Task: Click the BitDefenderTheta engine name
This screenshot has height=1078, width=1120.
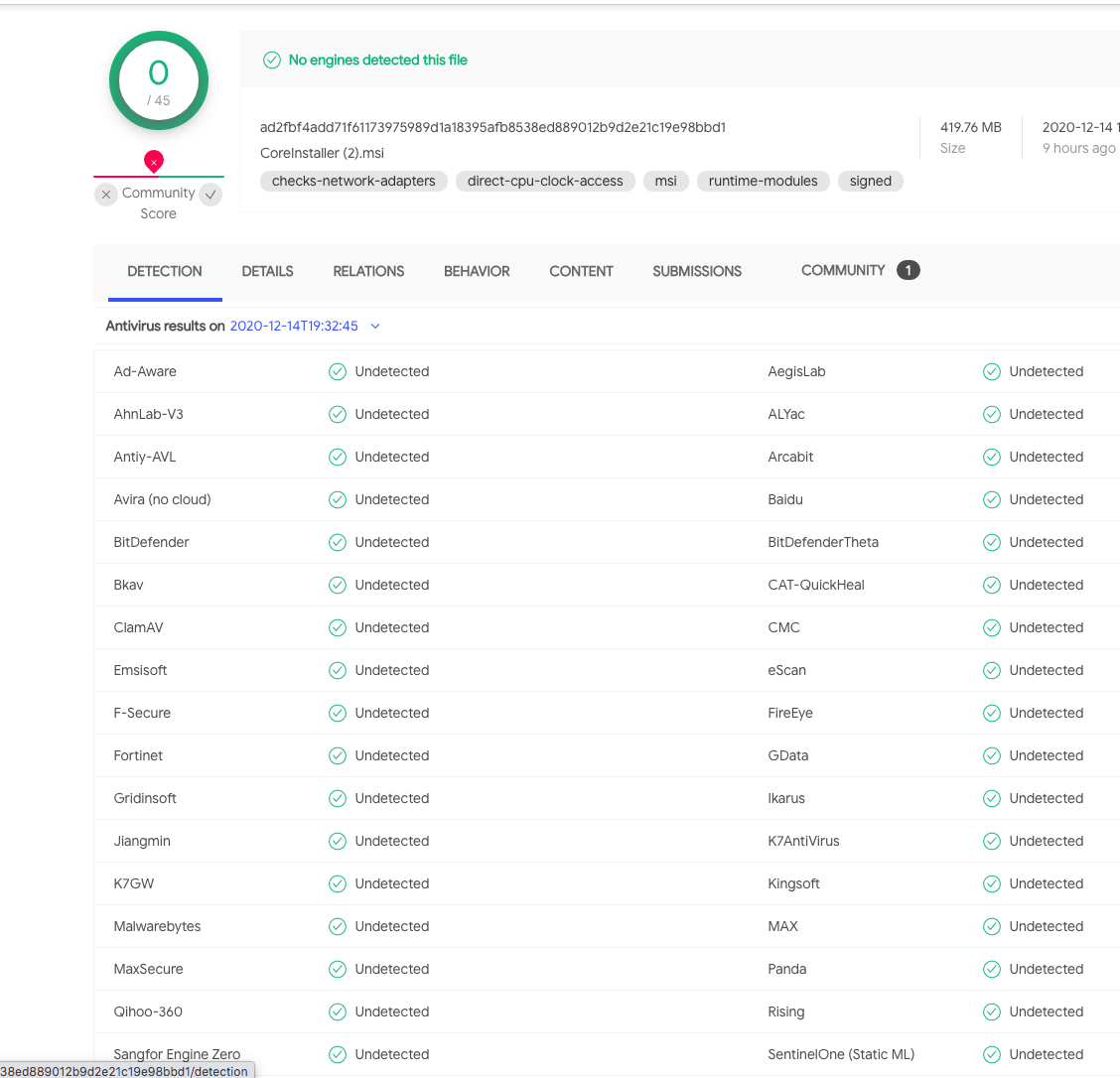Action: pos(823,543)
